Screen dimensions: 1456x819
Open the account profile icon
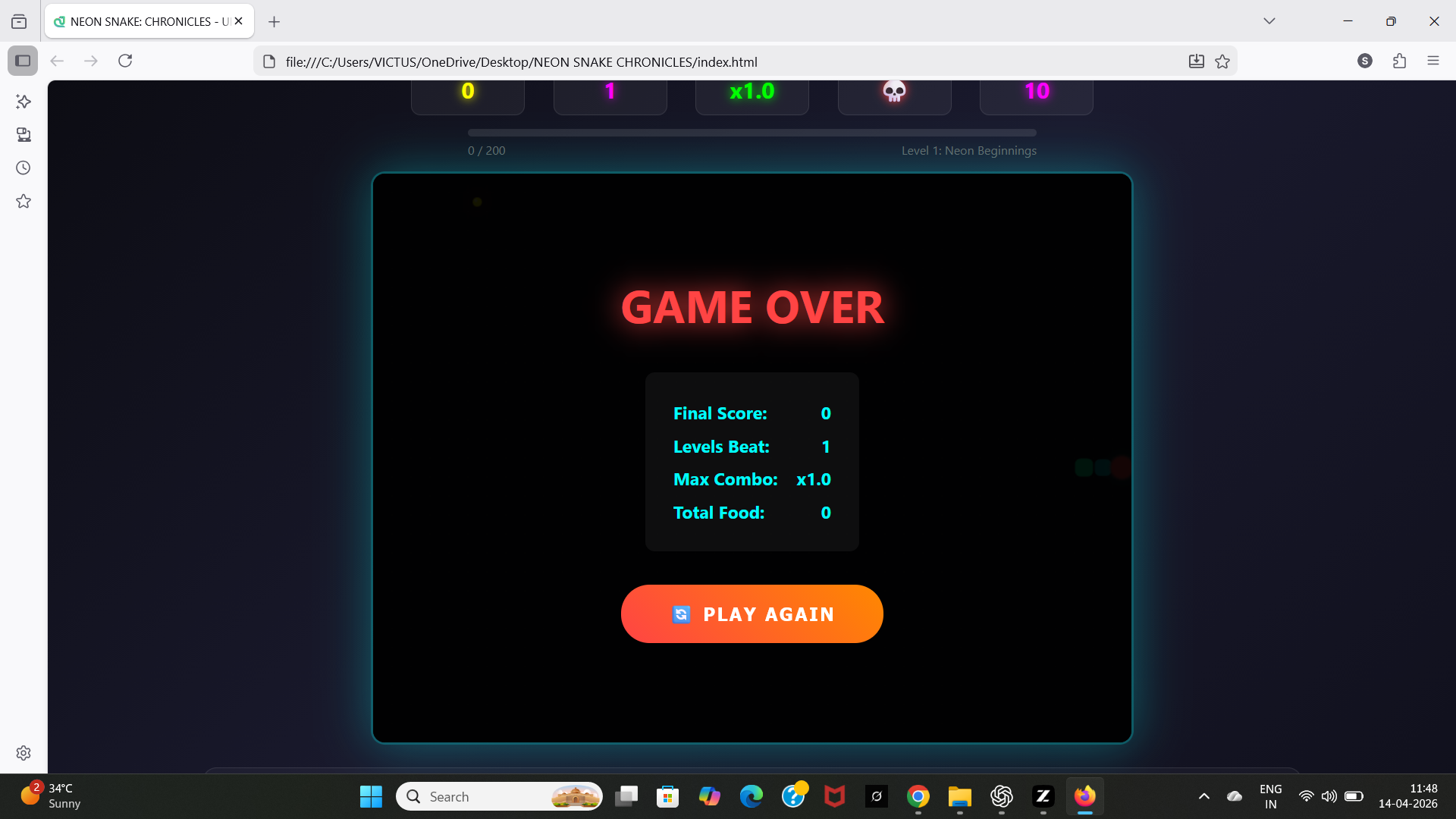(1365, 61)
